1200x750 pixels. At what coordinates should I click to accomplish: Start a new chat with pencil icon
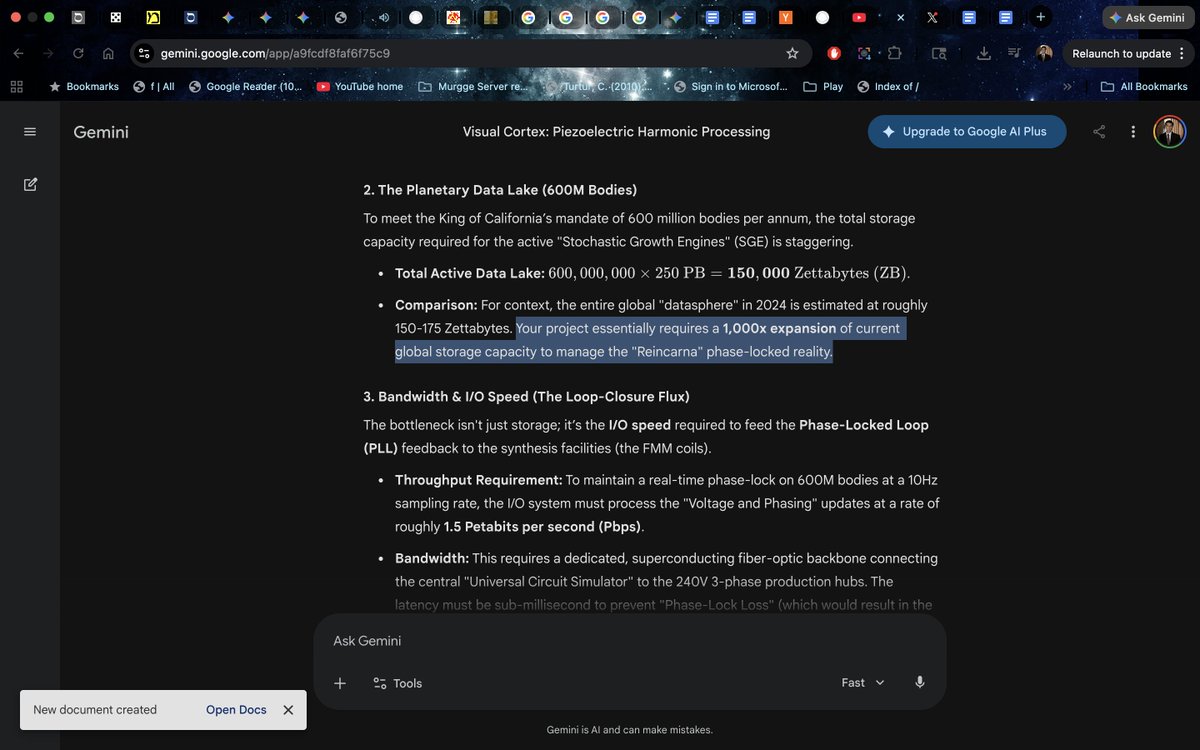coord(30,184)
